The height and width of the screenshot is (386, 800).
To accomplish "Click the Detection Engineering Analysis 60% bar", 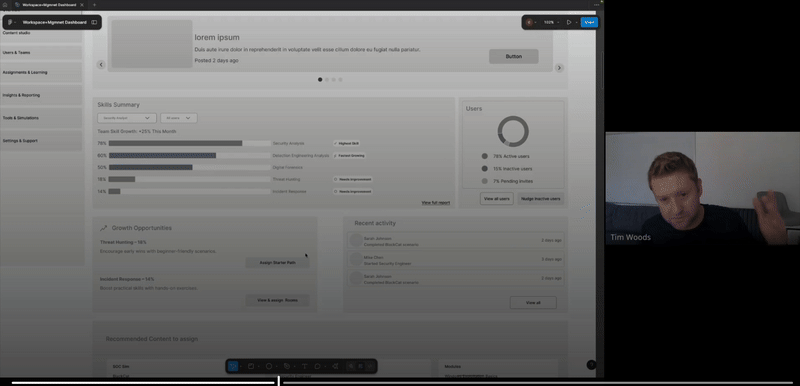I will [x=189, y=156].
